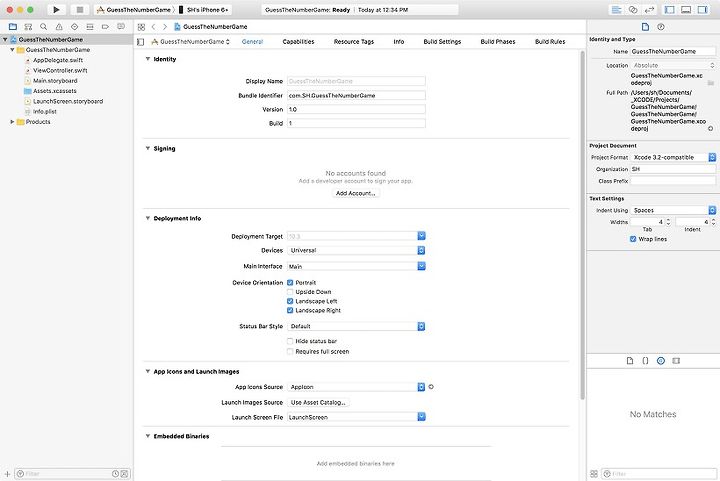Viewport: 720px width, 481px height.
Task: Show the File inspector
Action: point(645,27)
